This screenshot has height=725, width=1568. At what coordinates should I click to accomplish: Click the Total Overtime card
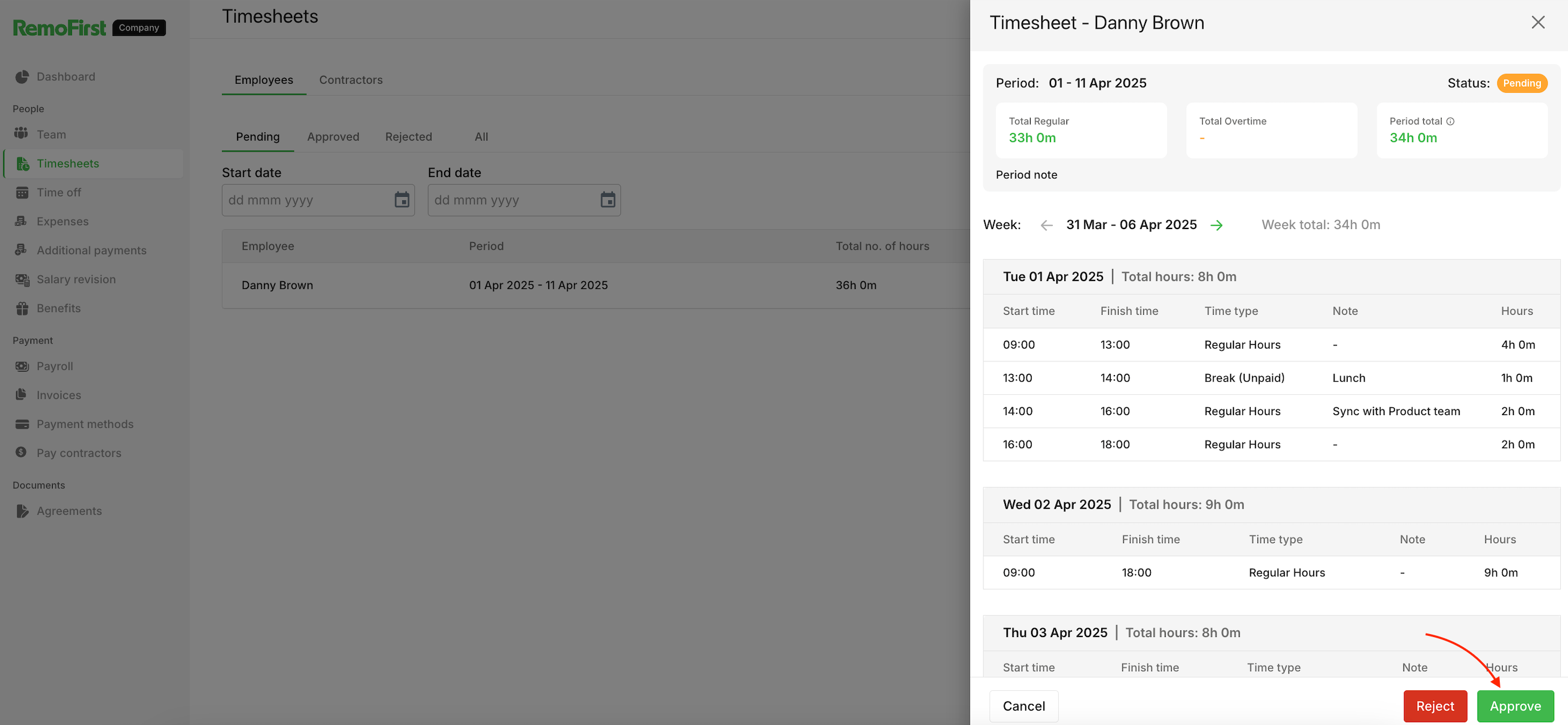[x=1271, y=130]
